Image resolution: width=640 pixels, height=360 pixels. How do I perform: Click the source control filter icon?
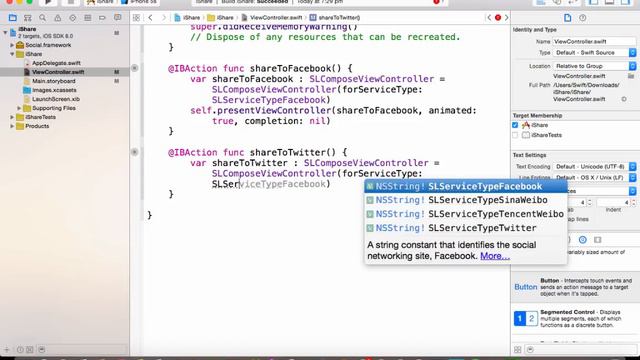[30, 350]
